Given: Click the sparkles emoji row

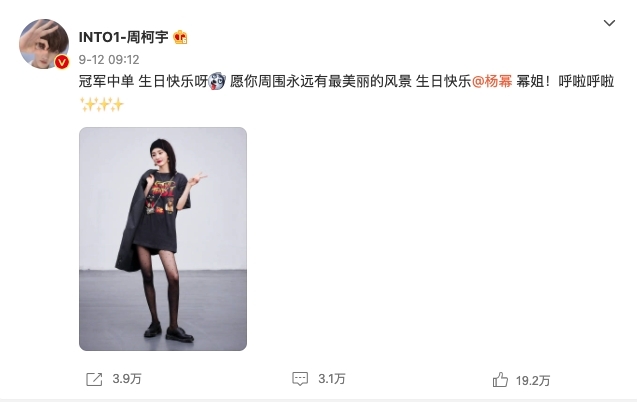Looking at the screenshot, I should (x=102, y=105).
